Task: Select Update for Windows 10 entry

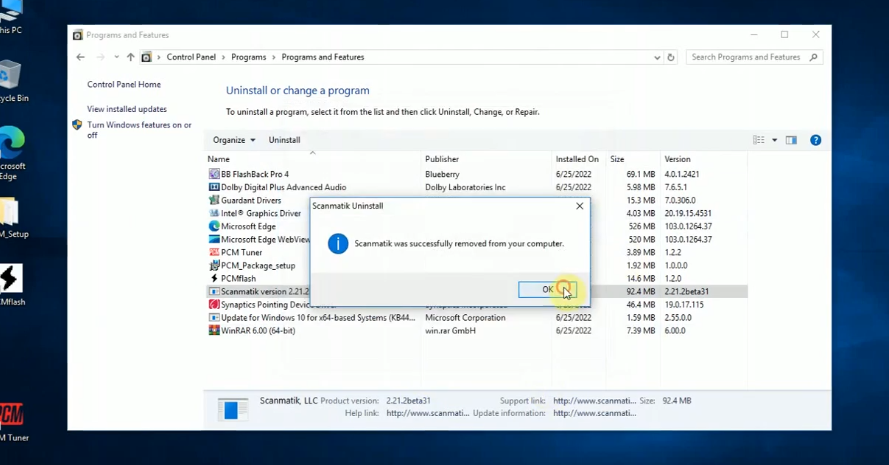Action: click(318, 318)
